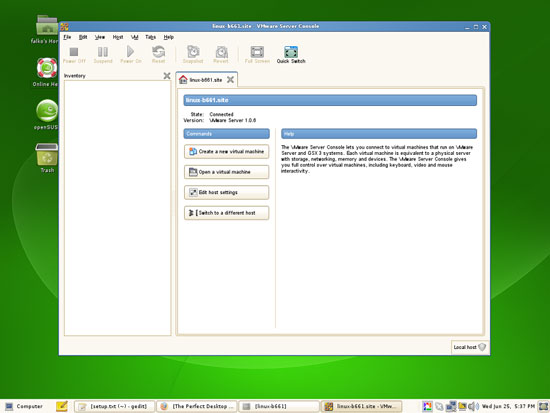
Task: Click the Power On play icon
Action: (130, 52)
